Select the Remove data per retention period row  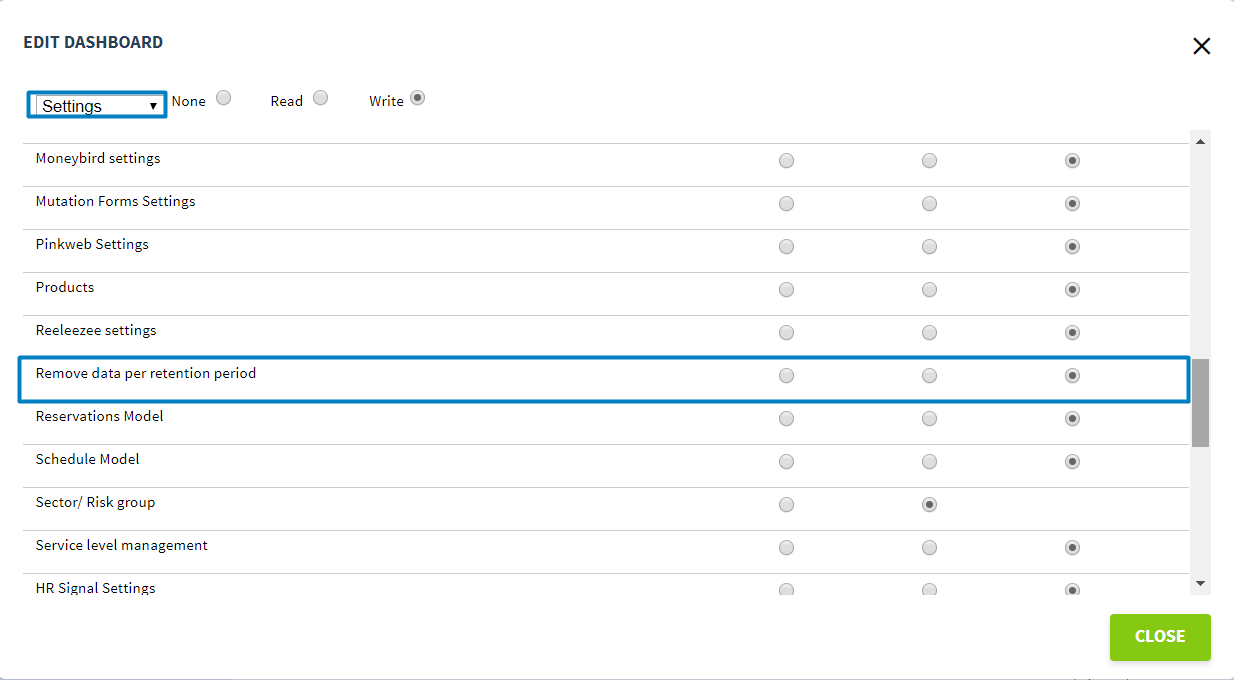point(605,379)
